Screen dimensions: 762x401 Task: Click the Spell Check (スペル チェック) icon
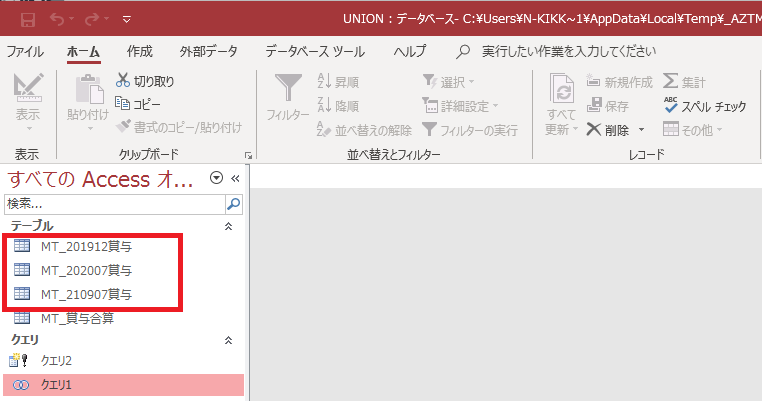672,105
